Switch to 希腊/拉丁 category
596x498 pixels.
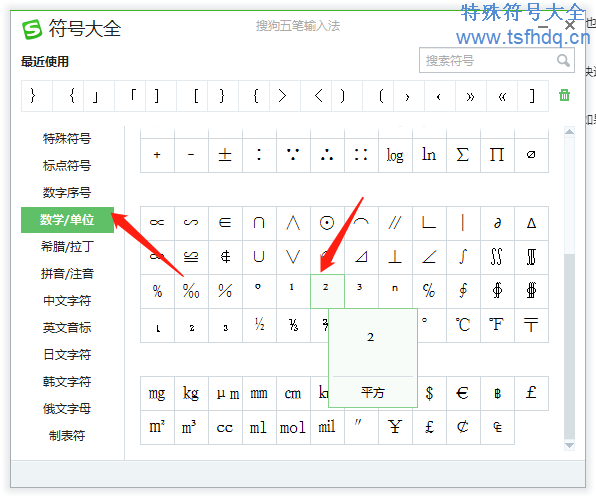coord(67,247)
